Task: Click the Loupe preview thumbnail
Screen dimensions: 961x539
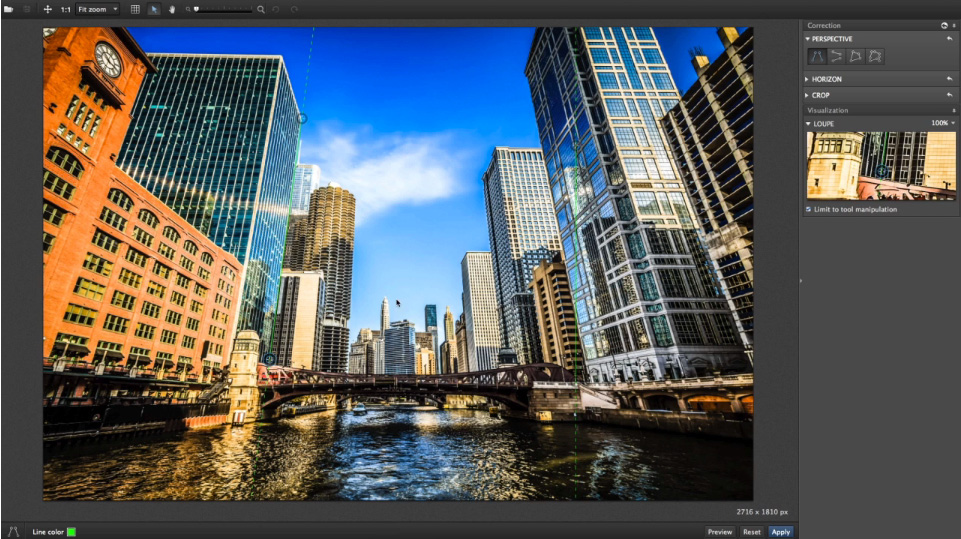Action: tap(881, 166)
